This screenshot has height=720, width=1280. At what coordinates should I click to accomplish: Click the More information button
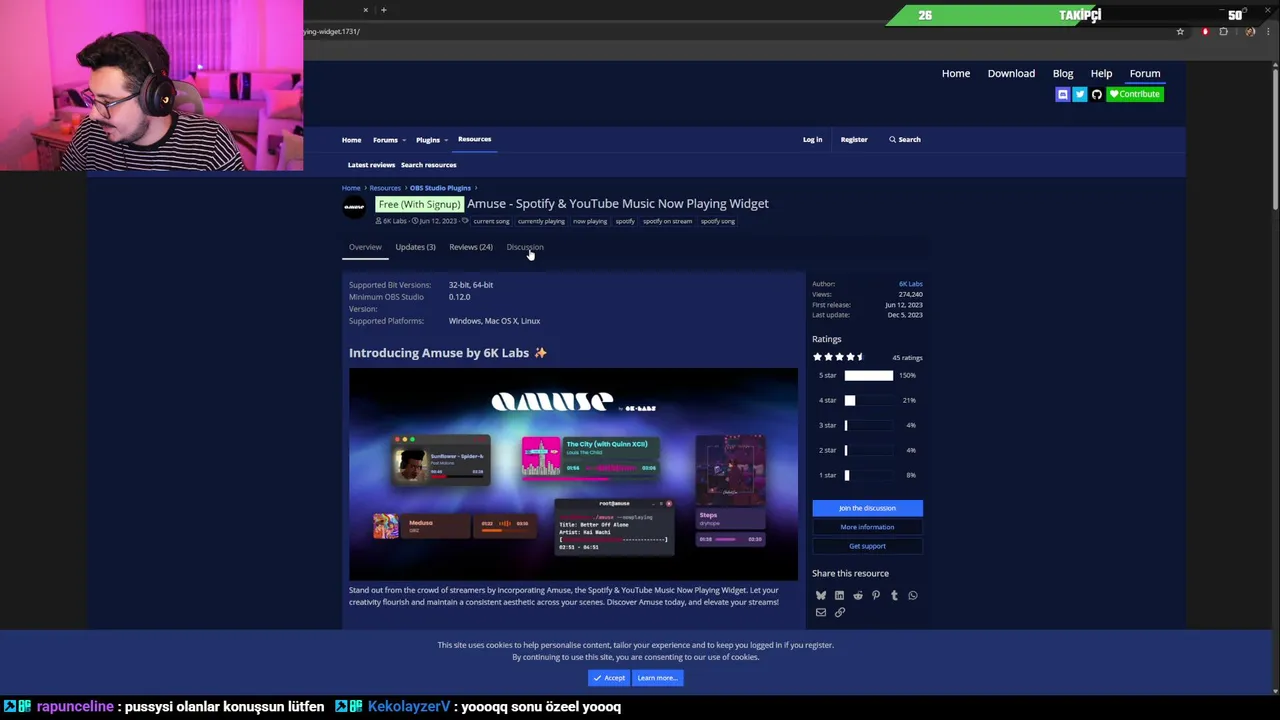[x=867, y=527]
